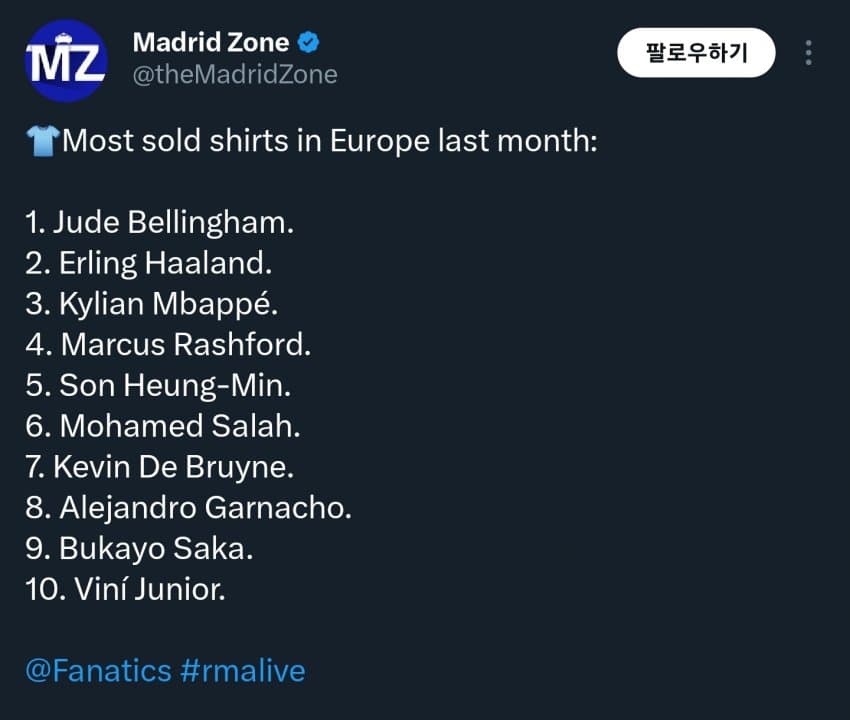Image resolution: width=850 pixels, height=720 pixels.
Task: Click the Madrid Zone display name
Action: pyautogui.click(x=211, y=43)
